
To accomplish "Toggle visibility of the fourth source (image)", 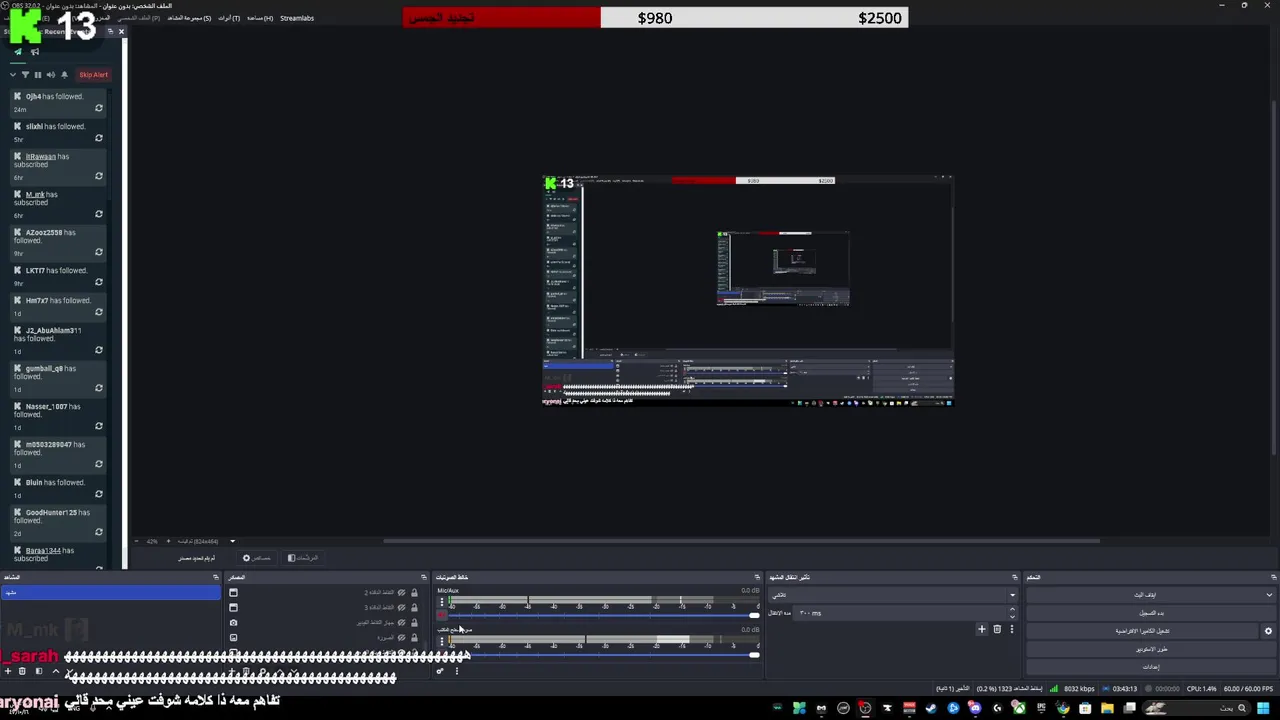I will 402,637.
